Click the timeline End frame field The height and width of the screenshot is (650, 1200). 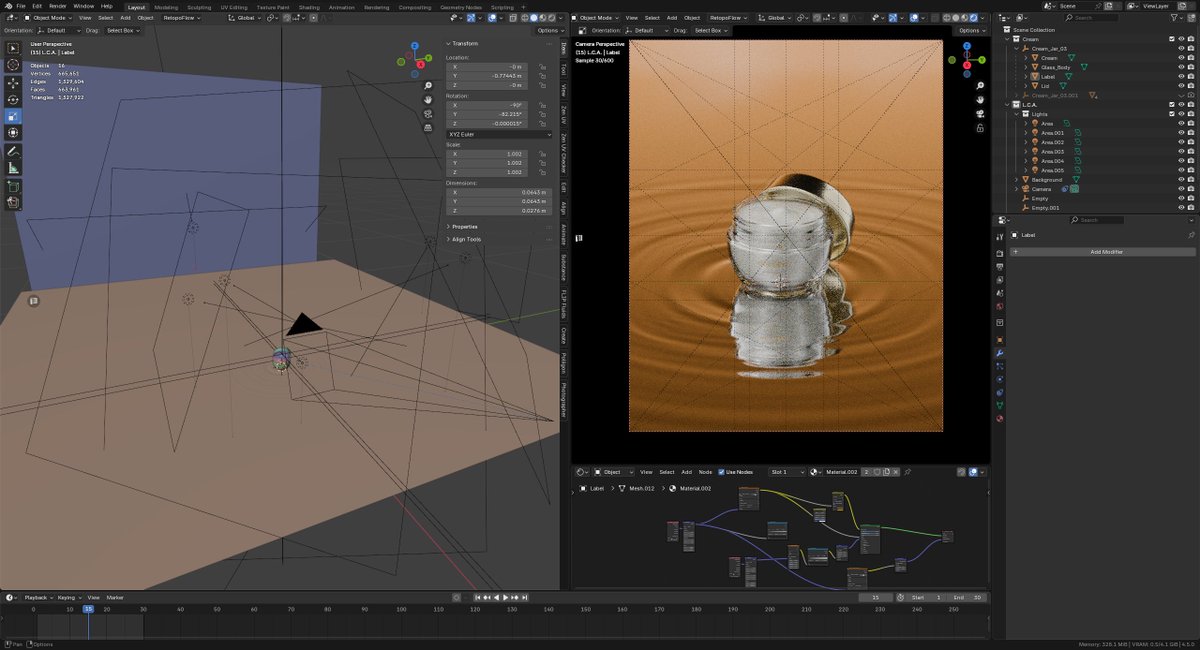point(967,597)
